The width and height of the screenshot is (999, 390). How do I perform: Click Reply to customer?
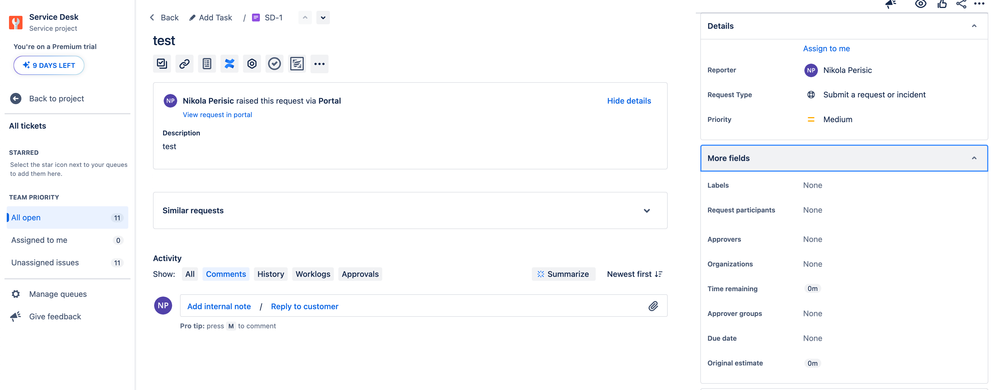click(305, 307)
